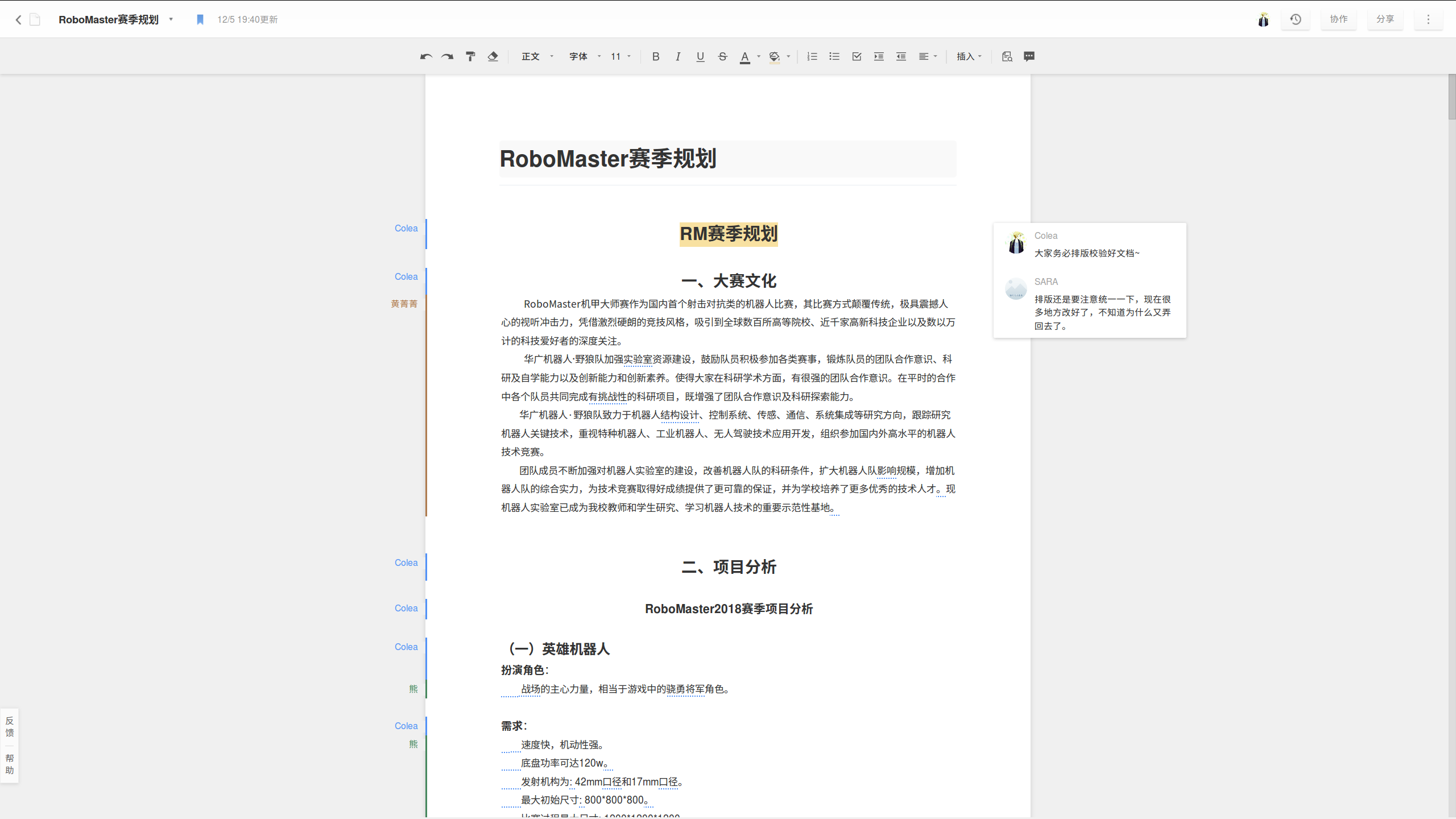Open the highlight color dropdown arrow
The image size is (1456, 819).
pyautogui.click(x=788, y=56)
